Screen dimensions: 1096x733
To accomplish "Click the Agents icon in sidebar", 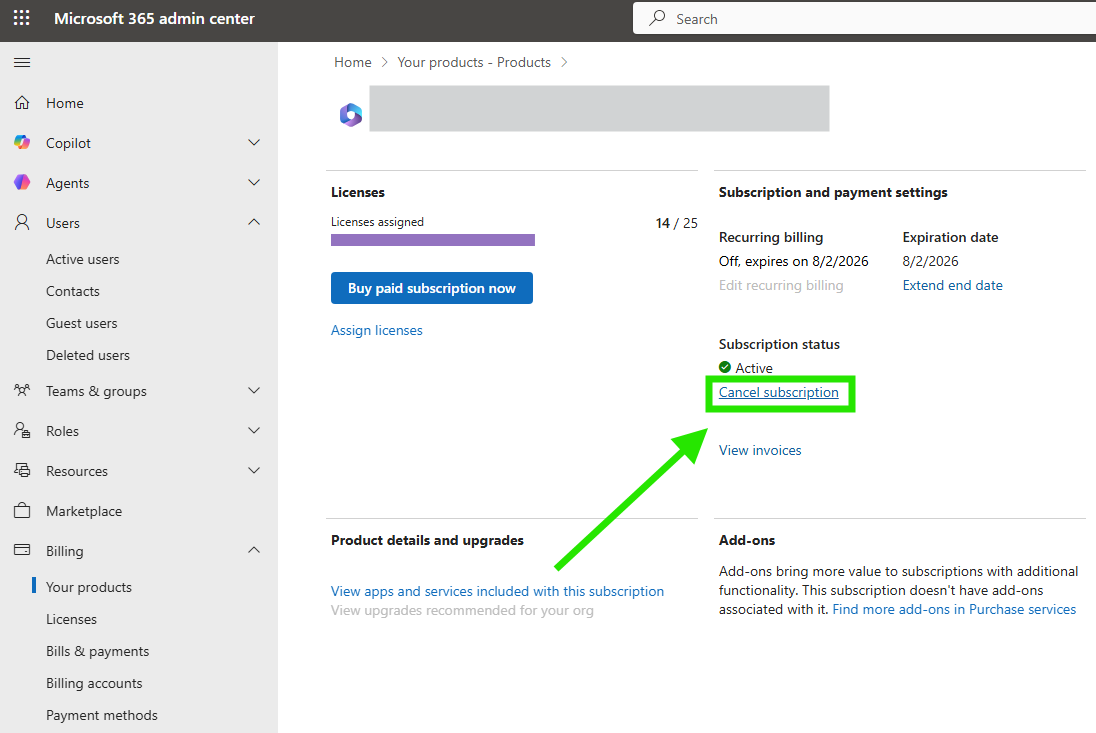I will pyautogui.click(x=22, y=182).
